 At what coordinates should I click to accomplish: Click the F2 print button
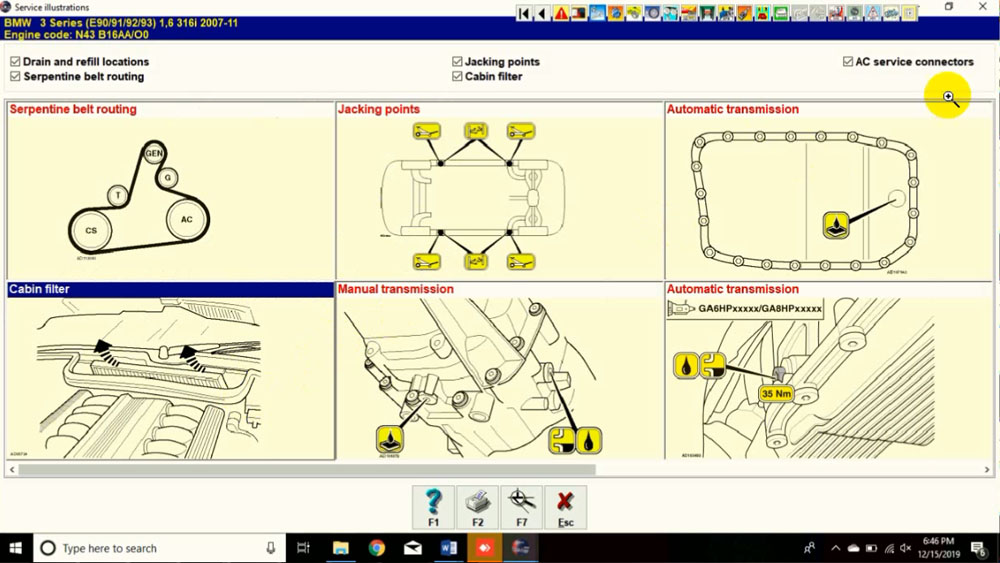click(x=478, y=508)
